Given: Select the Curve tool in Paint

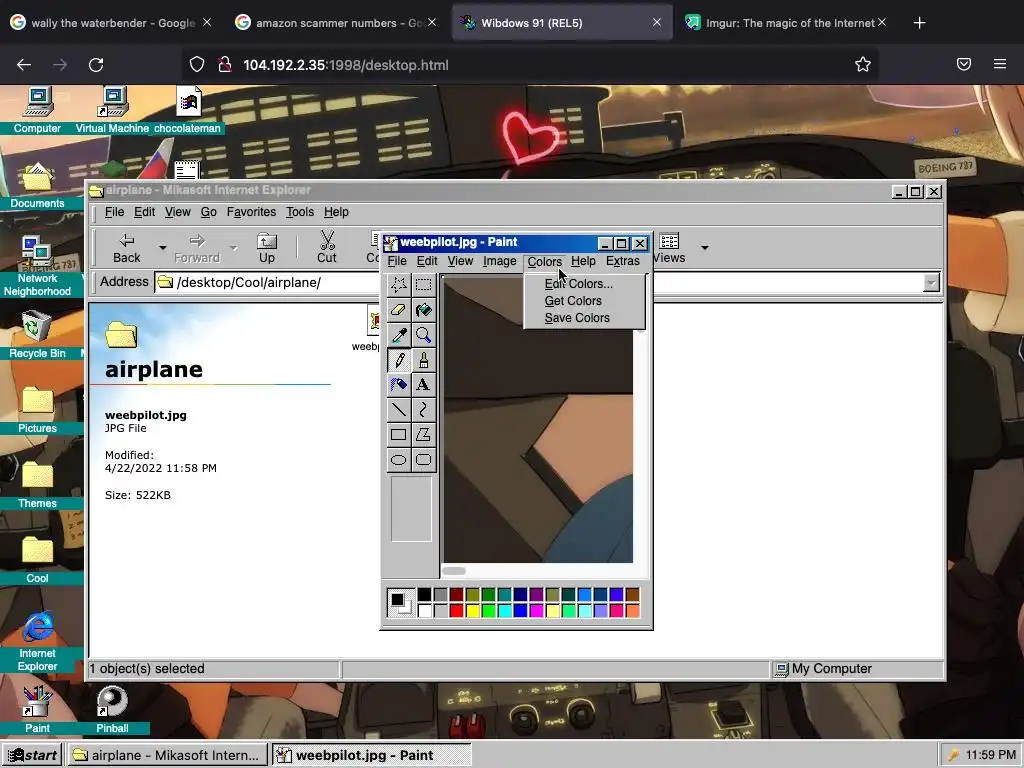Looking at the screenshot, I should (x=423, y=409).
